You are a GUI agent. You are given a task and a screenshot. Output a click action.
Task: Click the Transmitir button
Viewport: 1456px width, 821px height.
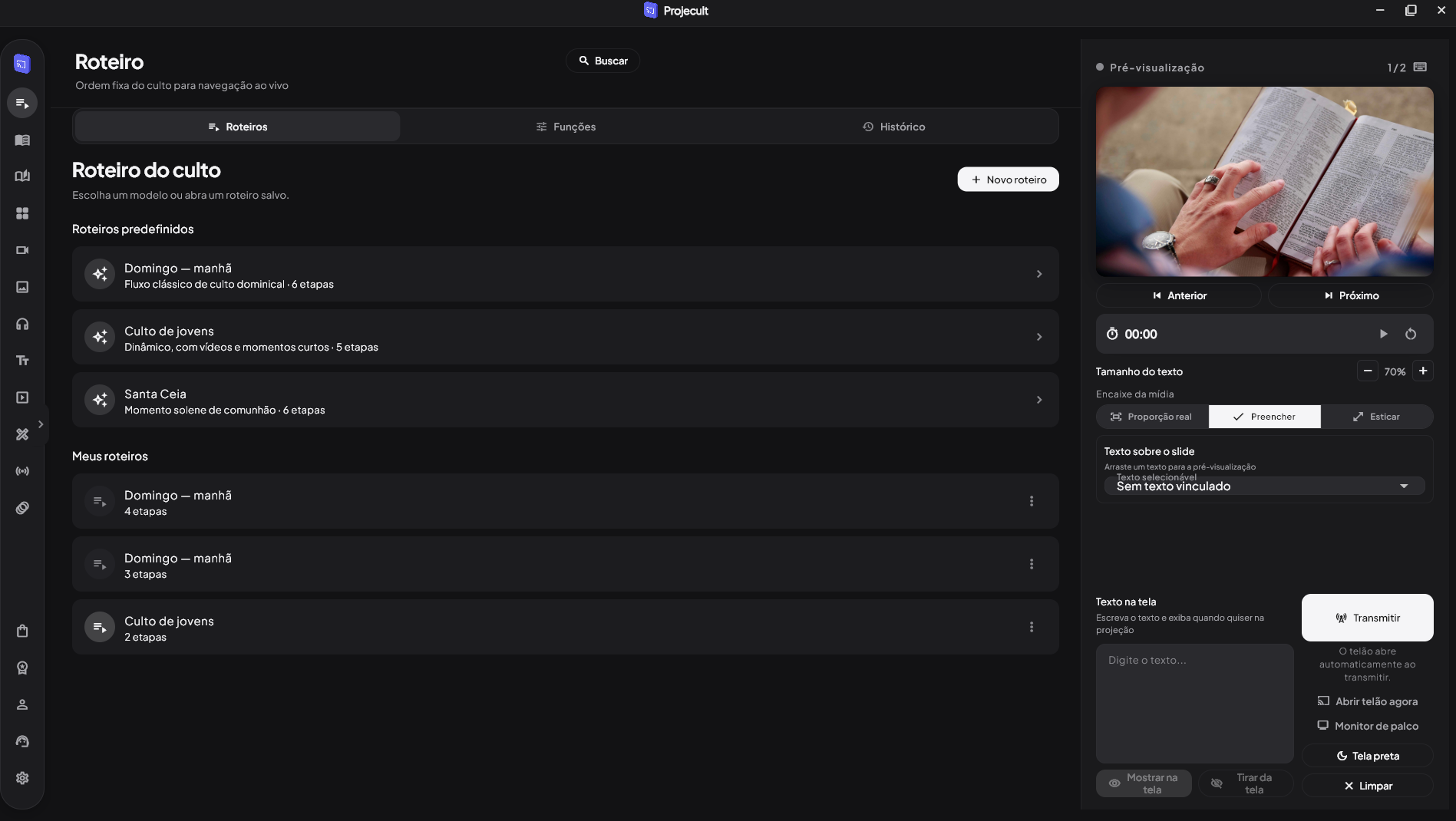tap(1368, 618)
